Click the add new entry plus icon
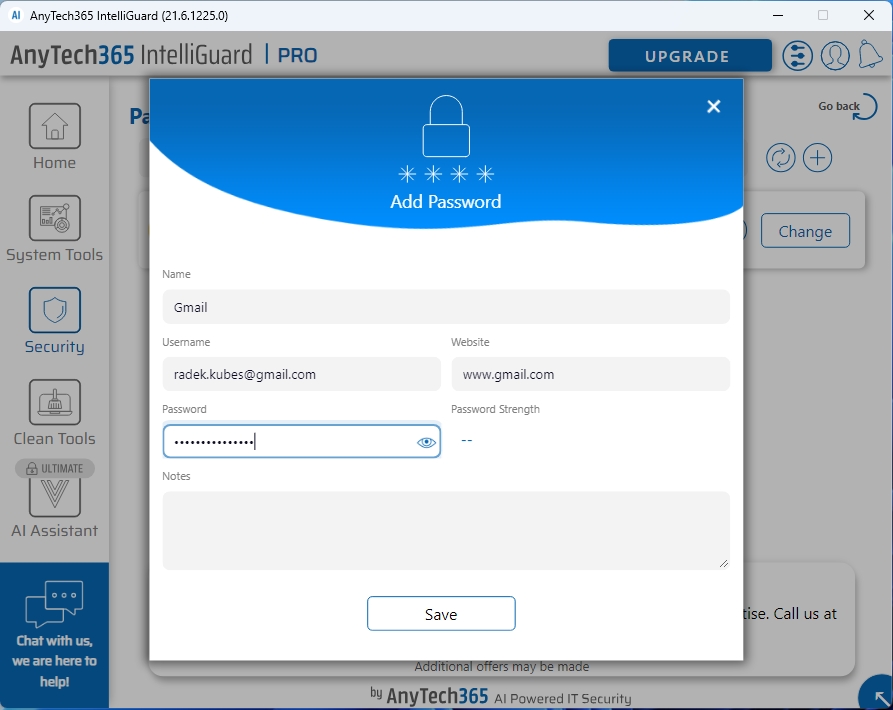Image resolution: width=893 pixels, height=710 pixels. [x=817, y=158]
